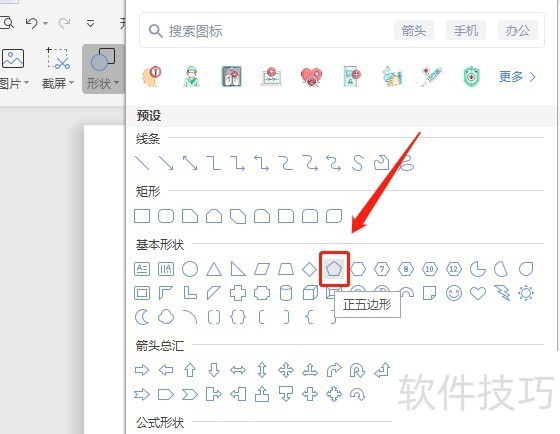560x434 pixels.
Task: Choose the chevron arrow shape
Action: (190, 394)
